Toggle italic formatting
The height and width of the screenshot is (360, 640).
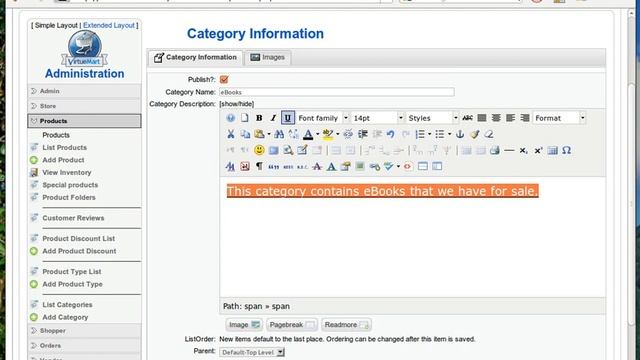[x=273, y=118]
